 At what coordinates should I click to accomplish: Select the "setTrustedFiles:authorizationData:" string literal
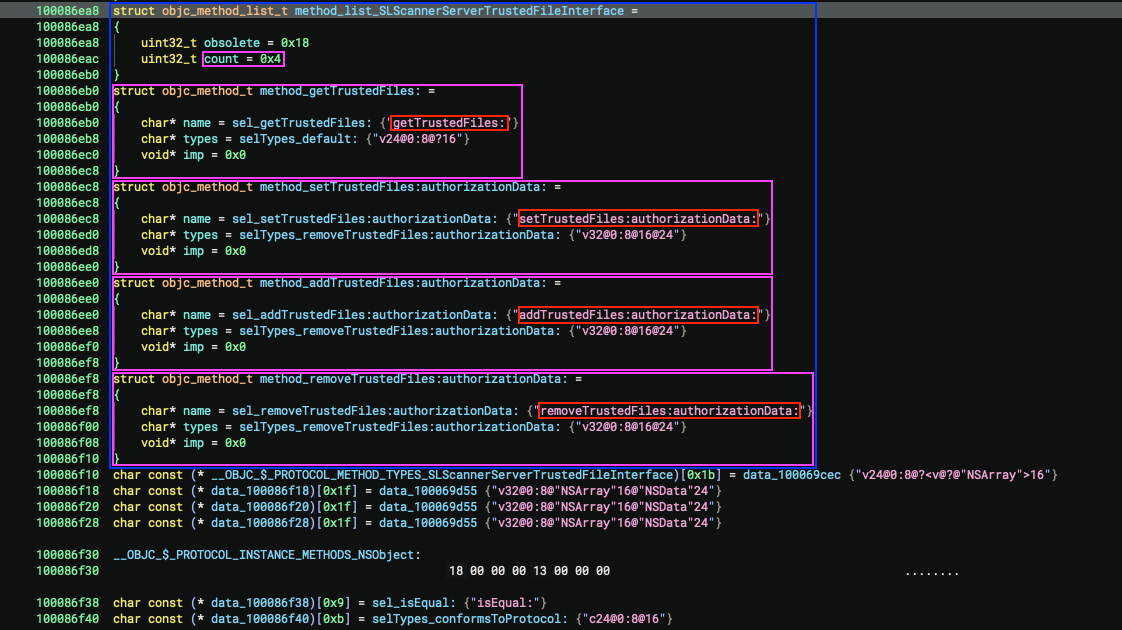point(639,219)
